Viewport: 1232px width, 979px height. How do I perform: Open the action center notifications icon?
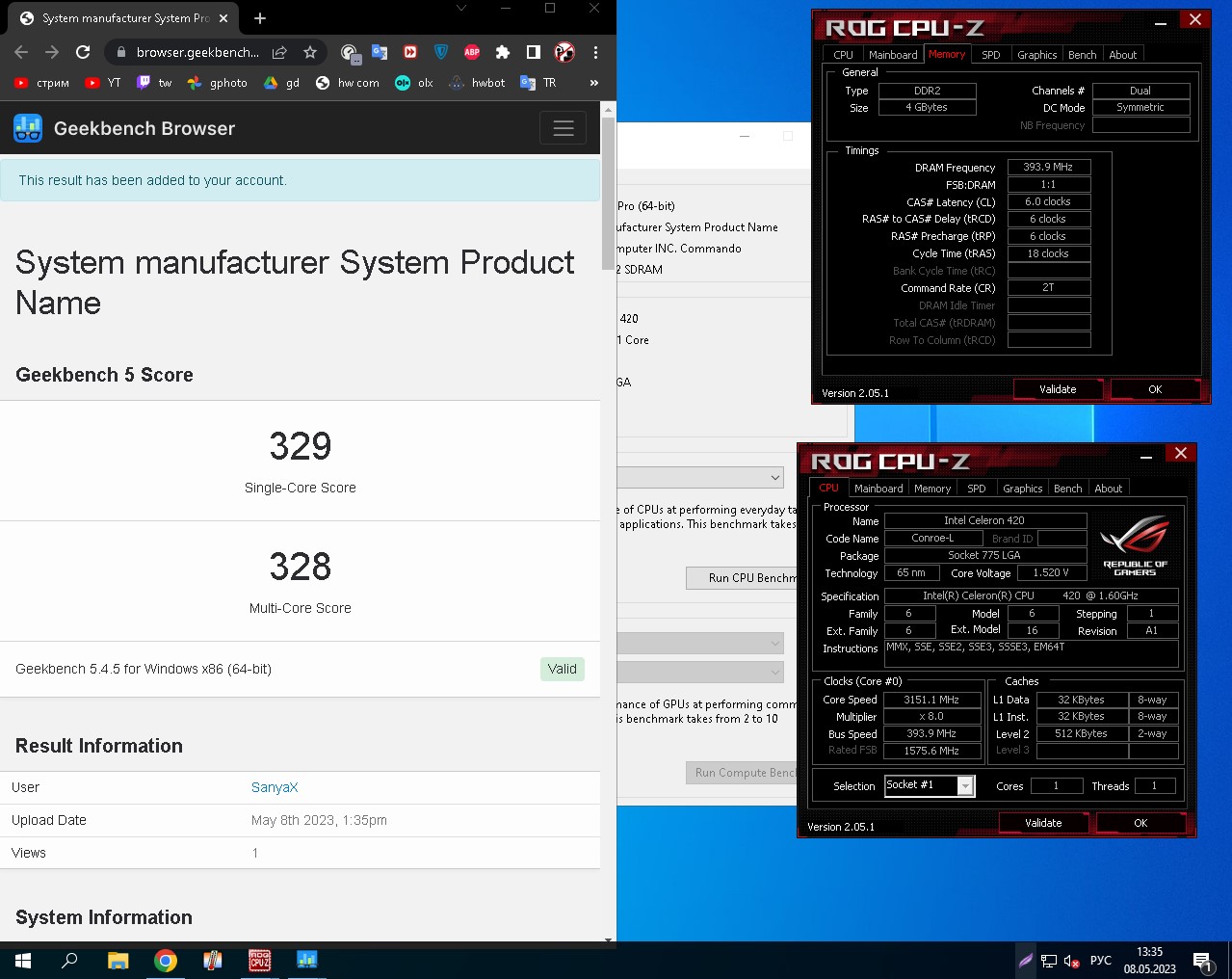1203,961
